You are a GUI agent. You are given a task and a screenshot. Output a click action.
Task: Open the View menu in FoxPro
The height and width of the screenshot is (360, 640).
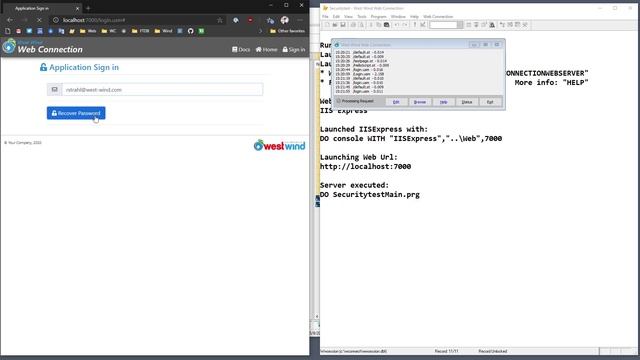click(x=348, y=17)
